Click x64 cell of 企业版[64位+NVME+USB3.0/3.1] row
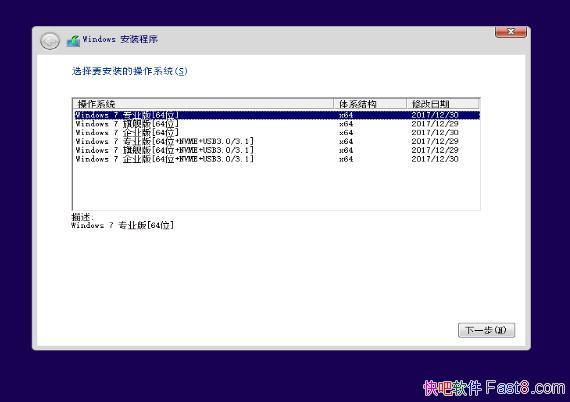The width and height of the screenshot is (570, 402). (346, 159)
